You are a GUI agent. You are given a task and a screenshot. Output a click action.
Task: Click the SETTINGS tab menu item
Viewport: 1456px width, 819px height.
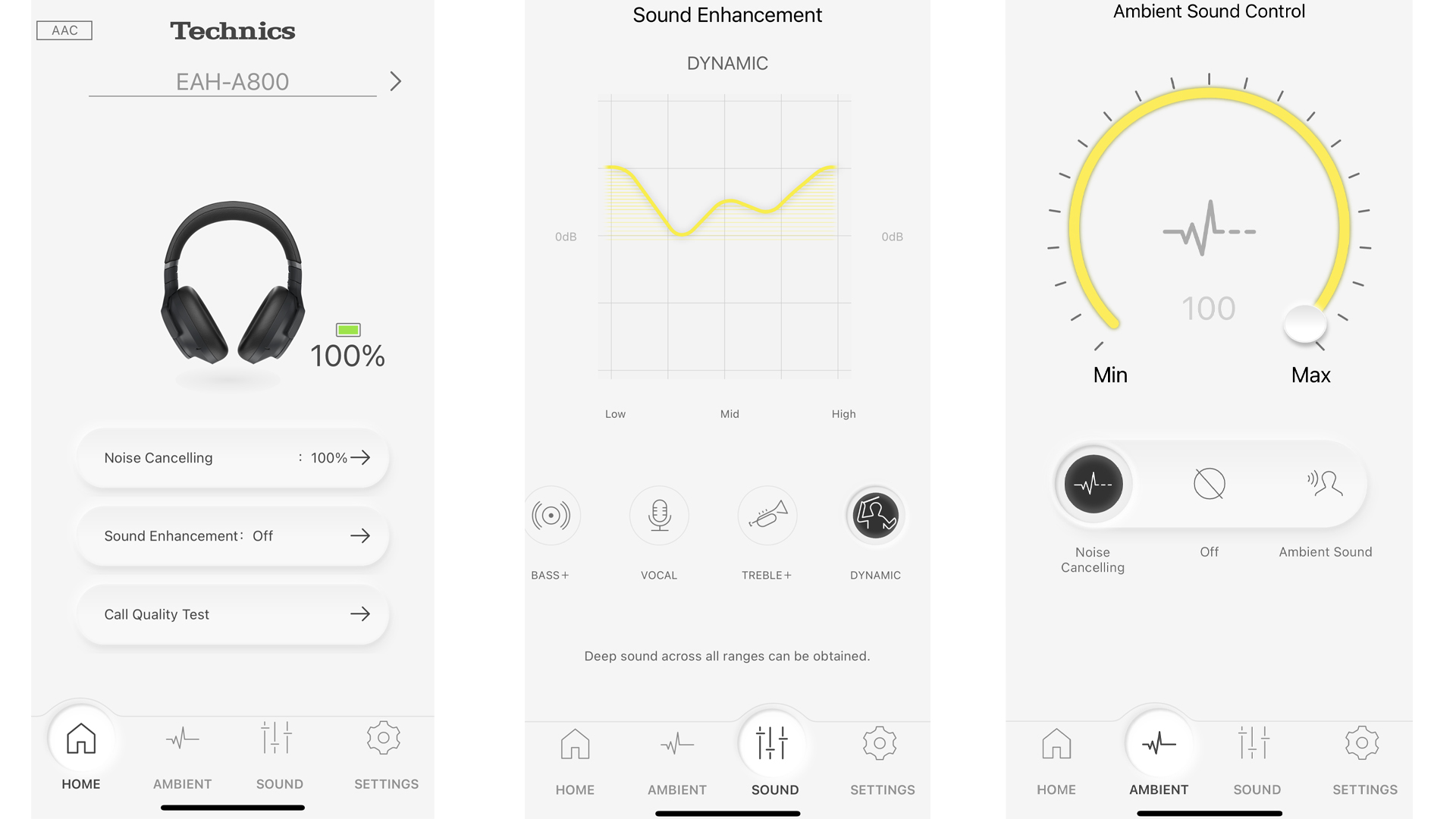[x=384, y=755]
